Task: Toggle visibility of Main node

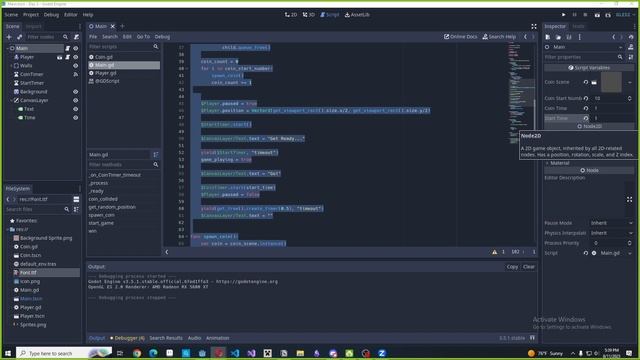Action: pos(76,48)
